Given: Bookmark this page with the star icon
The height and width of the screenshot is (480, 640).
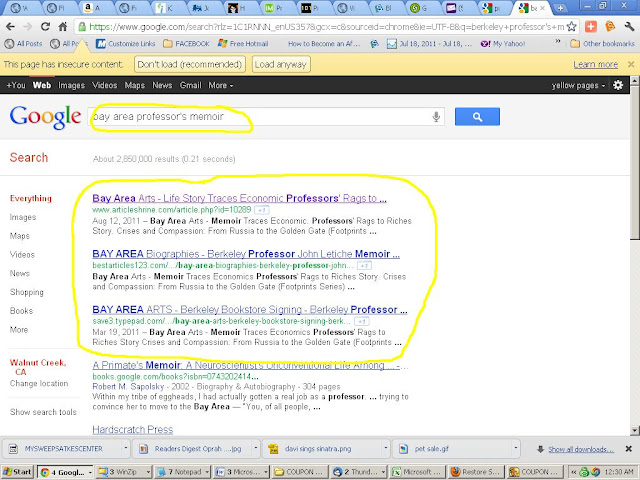Looking at the screenshot, I should [x=571, y=27].
